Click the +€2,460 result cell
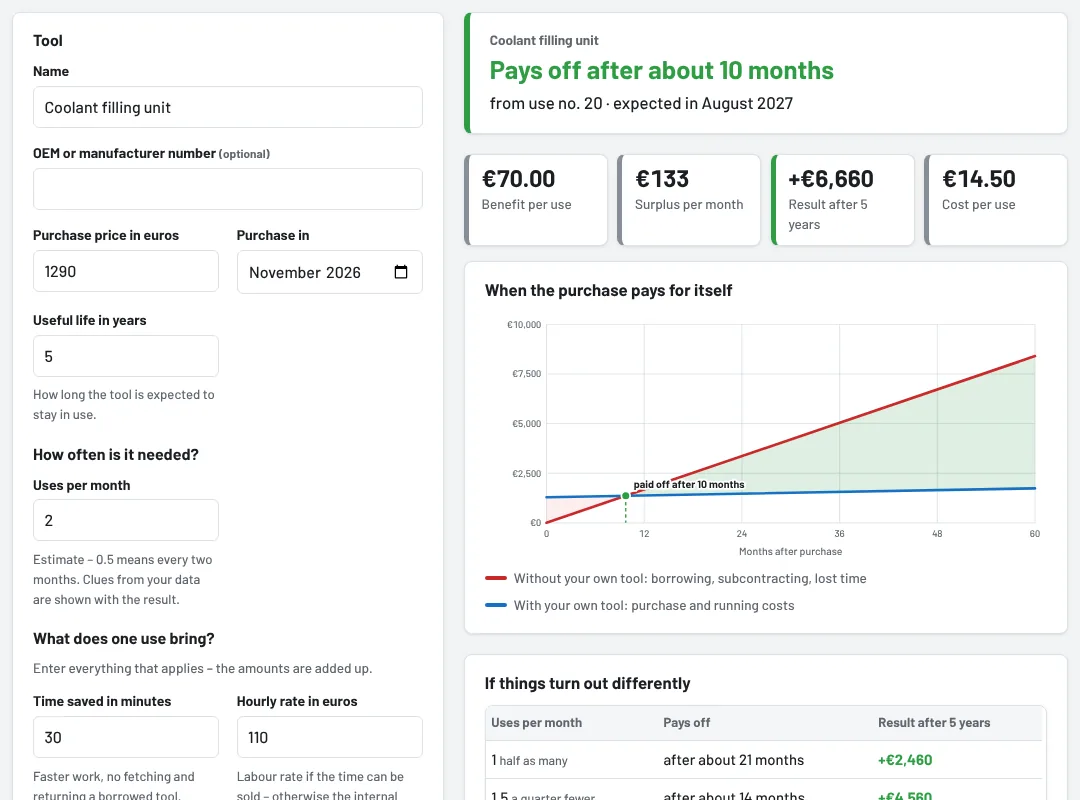 (x=905, y=760)
